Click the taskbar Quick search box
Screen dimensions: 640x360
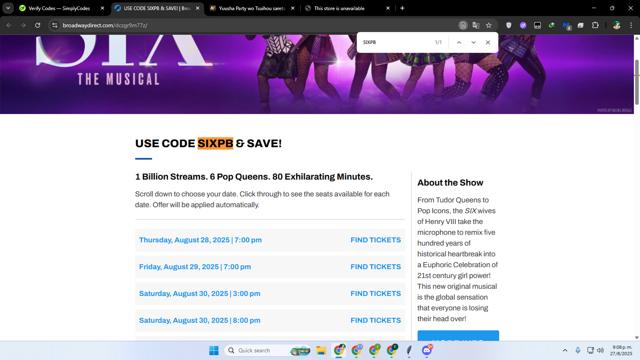[x=267, y=350]
